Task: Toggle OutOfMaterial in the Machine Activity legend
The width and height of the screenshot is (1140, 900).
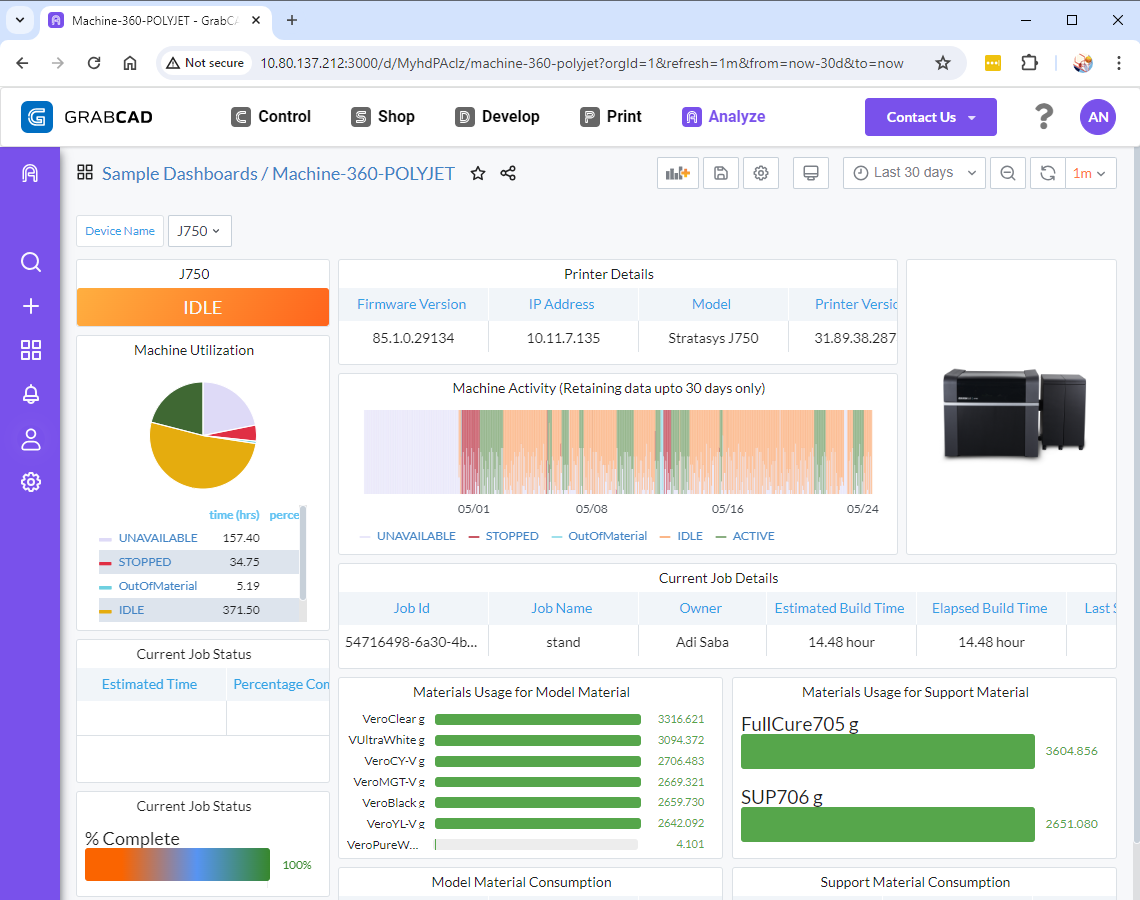Action: [x=607, y=536]
